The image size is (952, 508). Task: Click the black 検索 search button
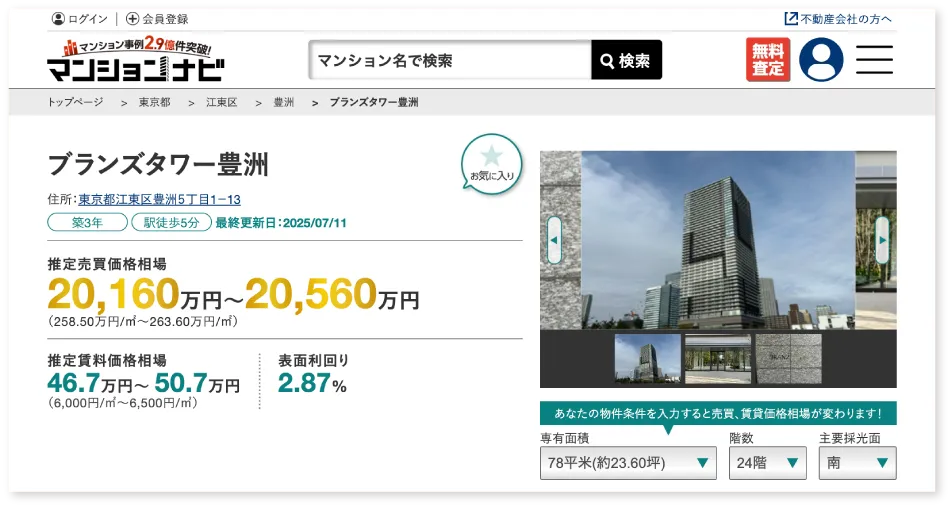pos(627,60)
